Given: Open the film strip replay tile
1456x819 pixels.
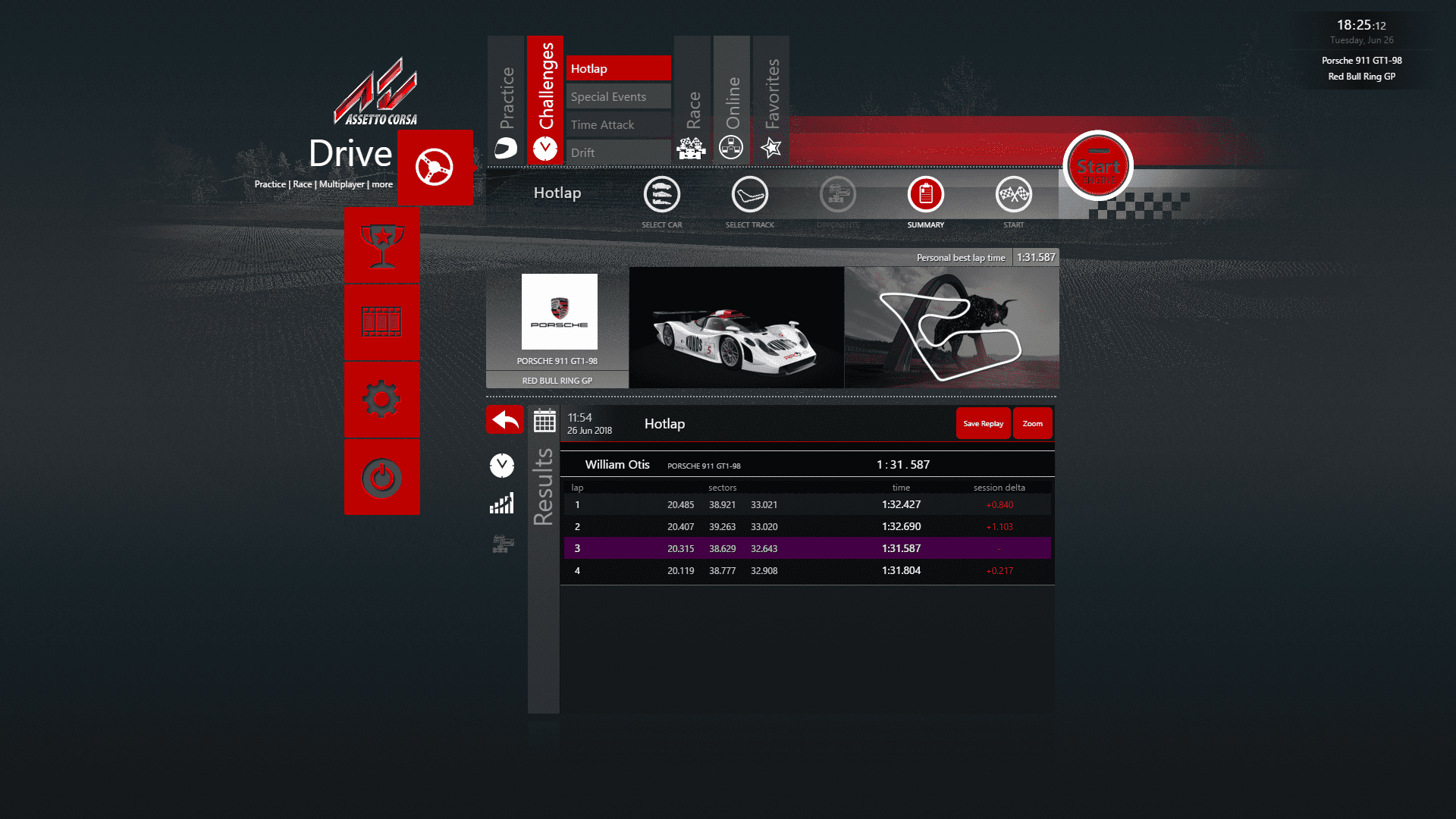Looking at the screenshot, I should click(x=381, y=322).
